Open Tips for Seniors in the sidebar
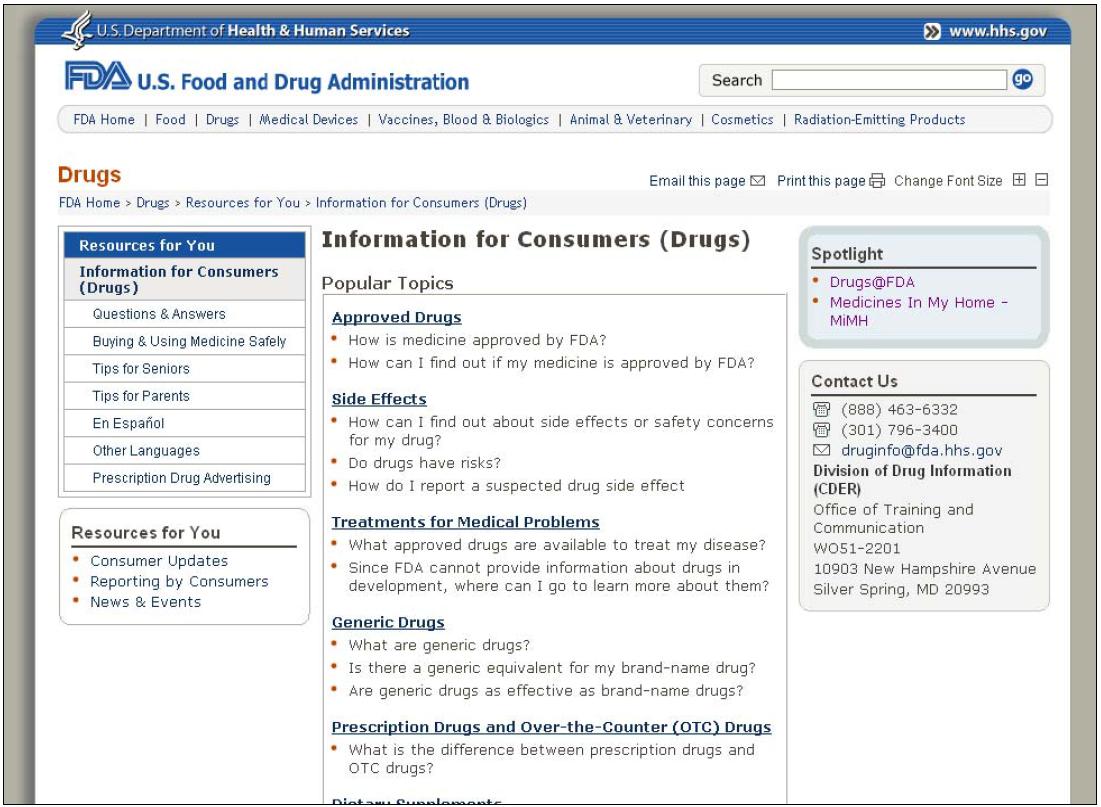 (x=141, y=369)
